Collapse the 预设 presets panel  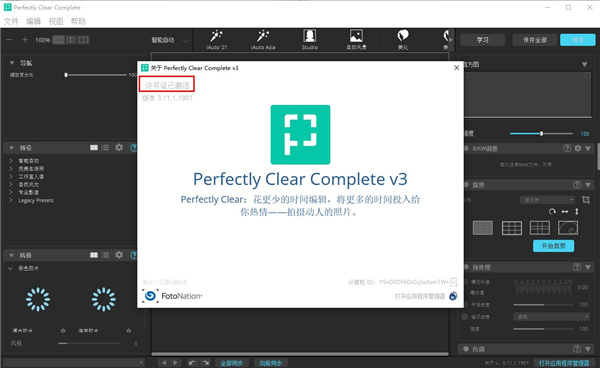pos(12,148)
